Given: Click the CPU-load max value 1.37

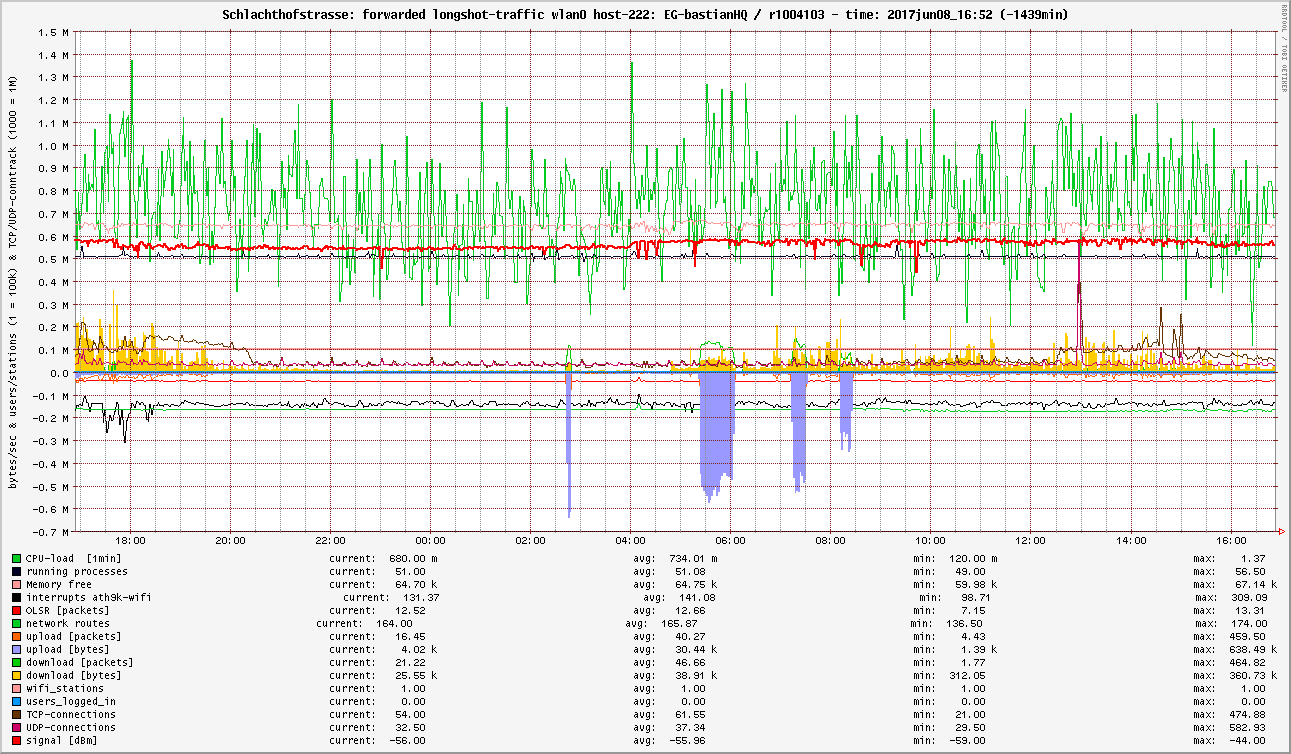Looking at the screenshot, I should click(x=1252, y=558).
